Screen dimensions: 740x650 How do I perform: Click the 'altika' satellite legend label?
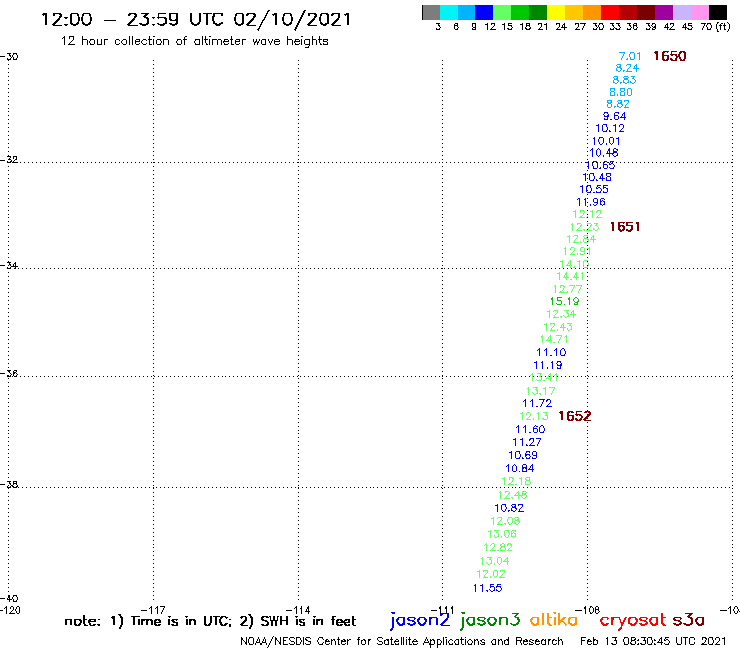pyautogui.click(x=554, y=620)
